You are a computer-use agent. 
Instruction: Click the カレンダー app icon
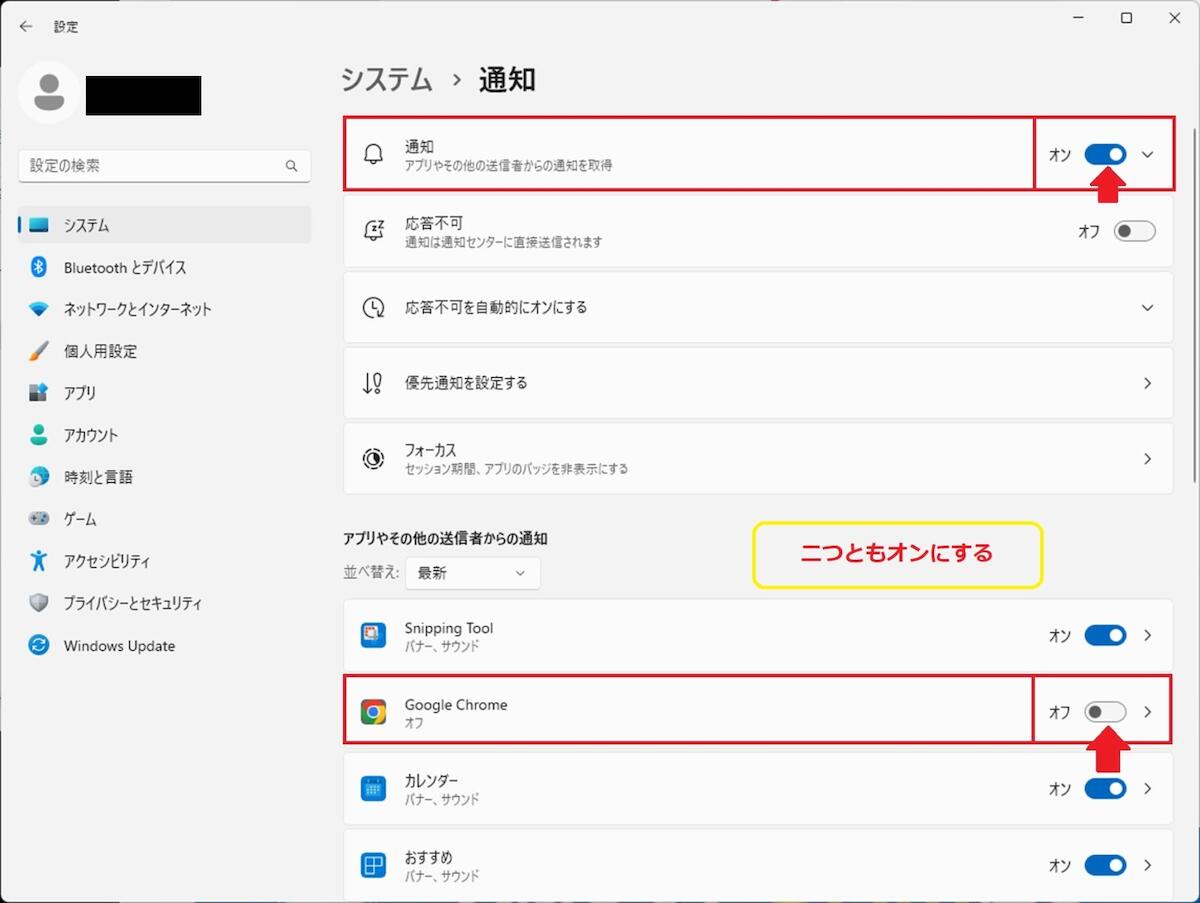373,789
